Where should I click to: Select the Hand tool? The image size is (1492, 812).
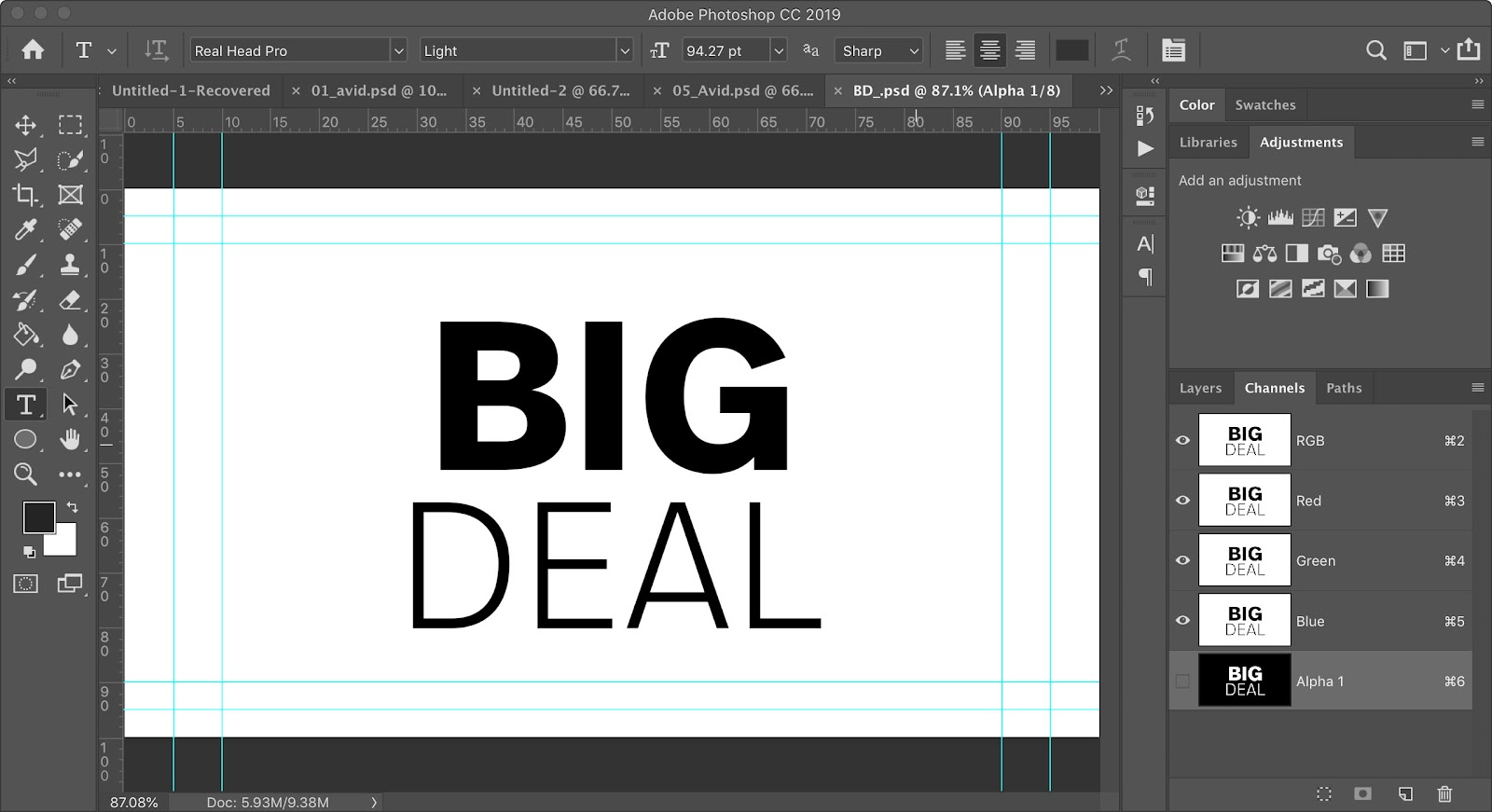pos(70,439)
